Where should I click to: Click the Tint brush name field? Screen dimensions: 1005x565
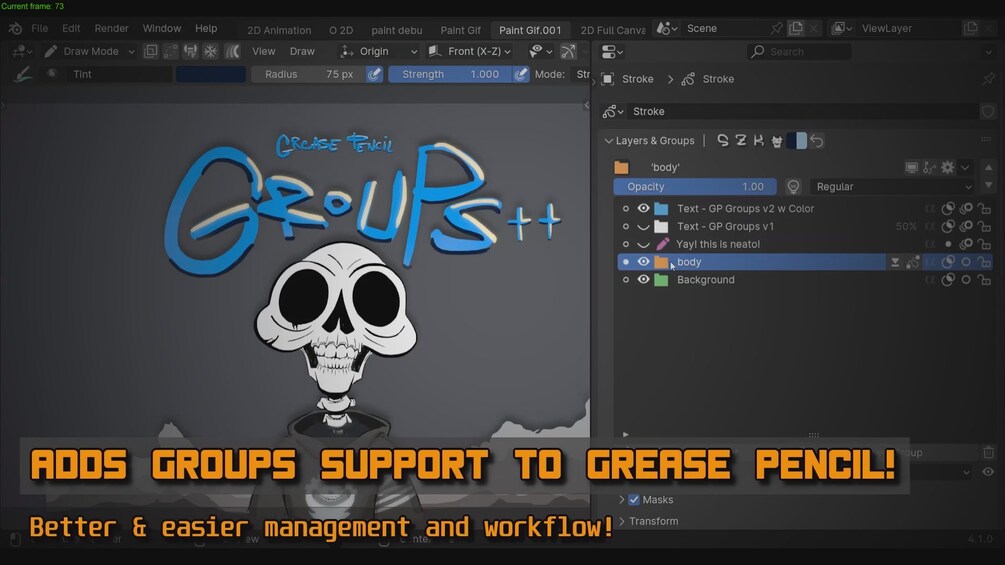(119, 74)
